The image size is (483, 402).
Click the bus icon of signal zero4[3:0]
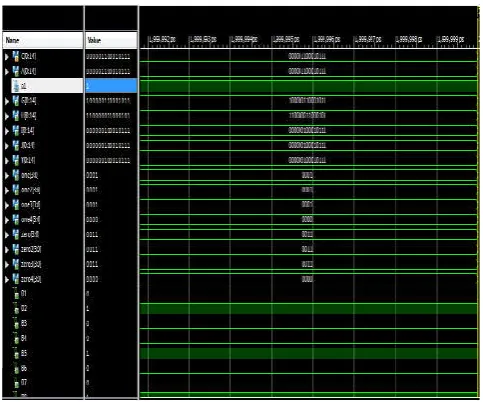coord(16,279)
